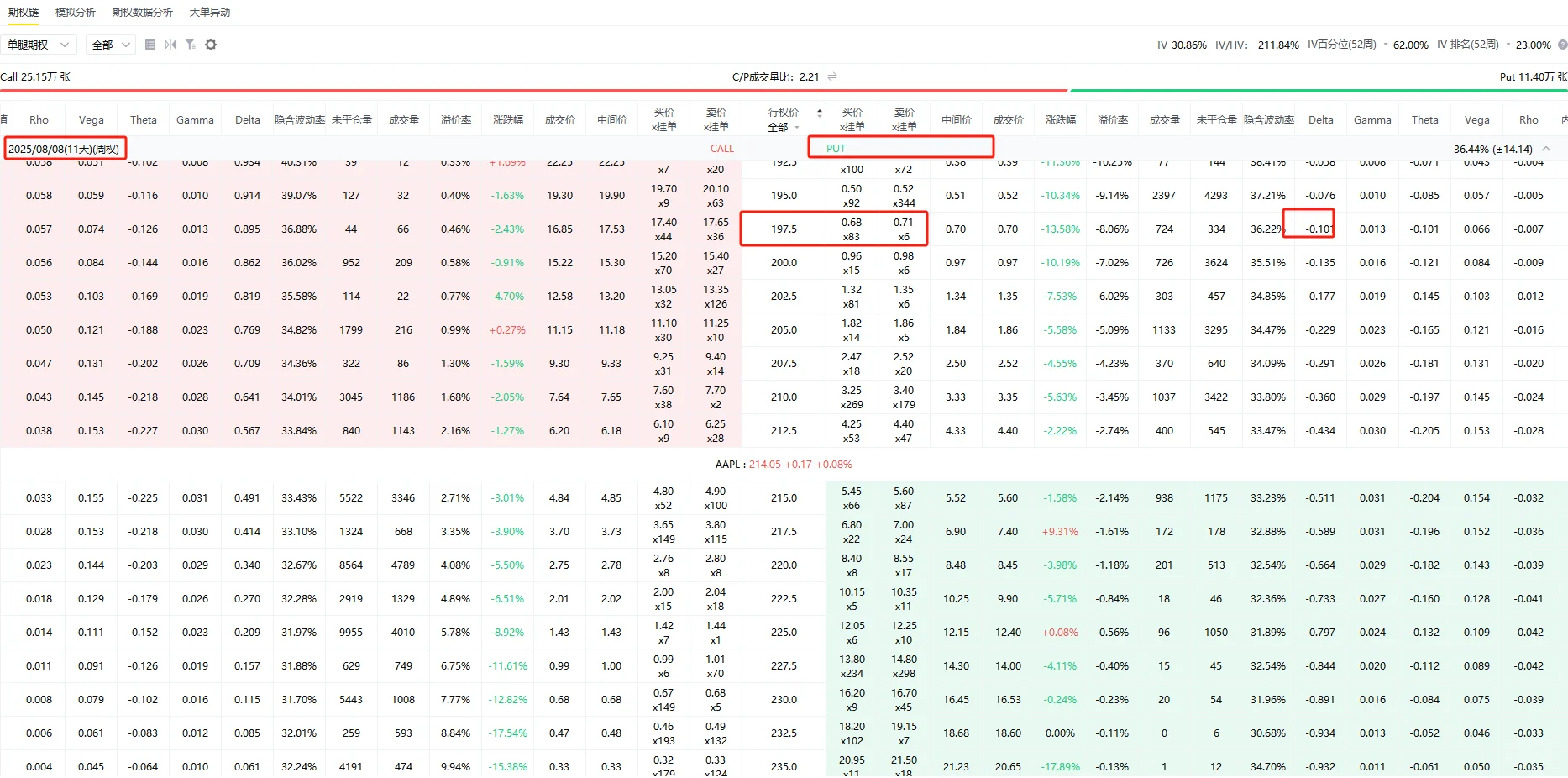Click the put-side Theta column header

click(x=1425, y=120)
